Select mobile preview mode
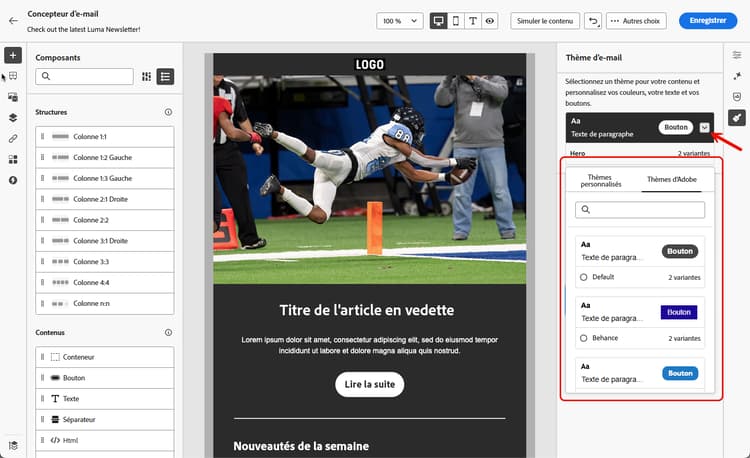Screen dimensions: 750x458 coord(456,21)
